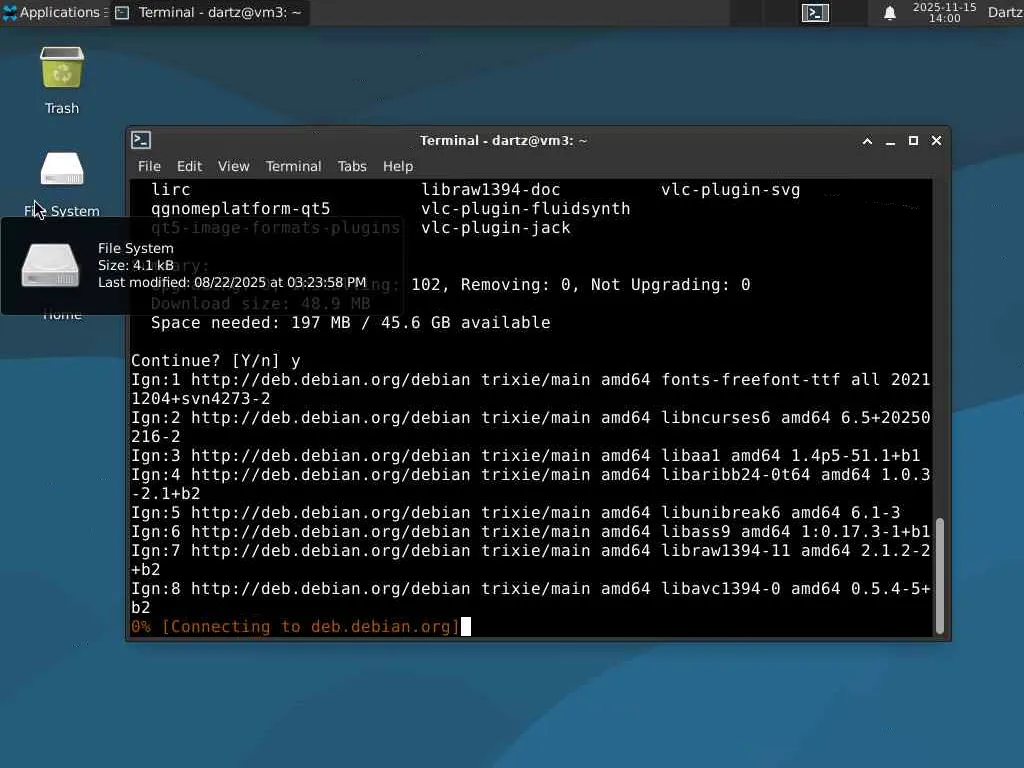Click the terminal launcher icon in the panel

pos(815,12)
